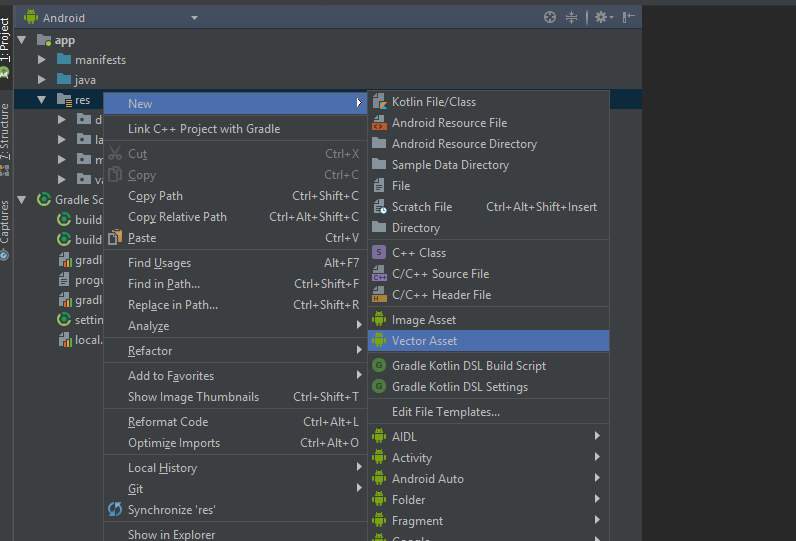
Task: Click the collapse all icon in Project toolbar
Action: click(572, 17)
